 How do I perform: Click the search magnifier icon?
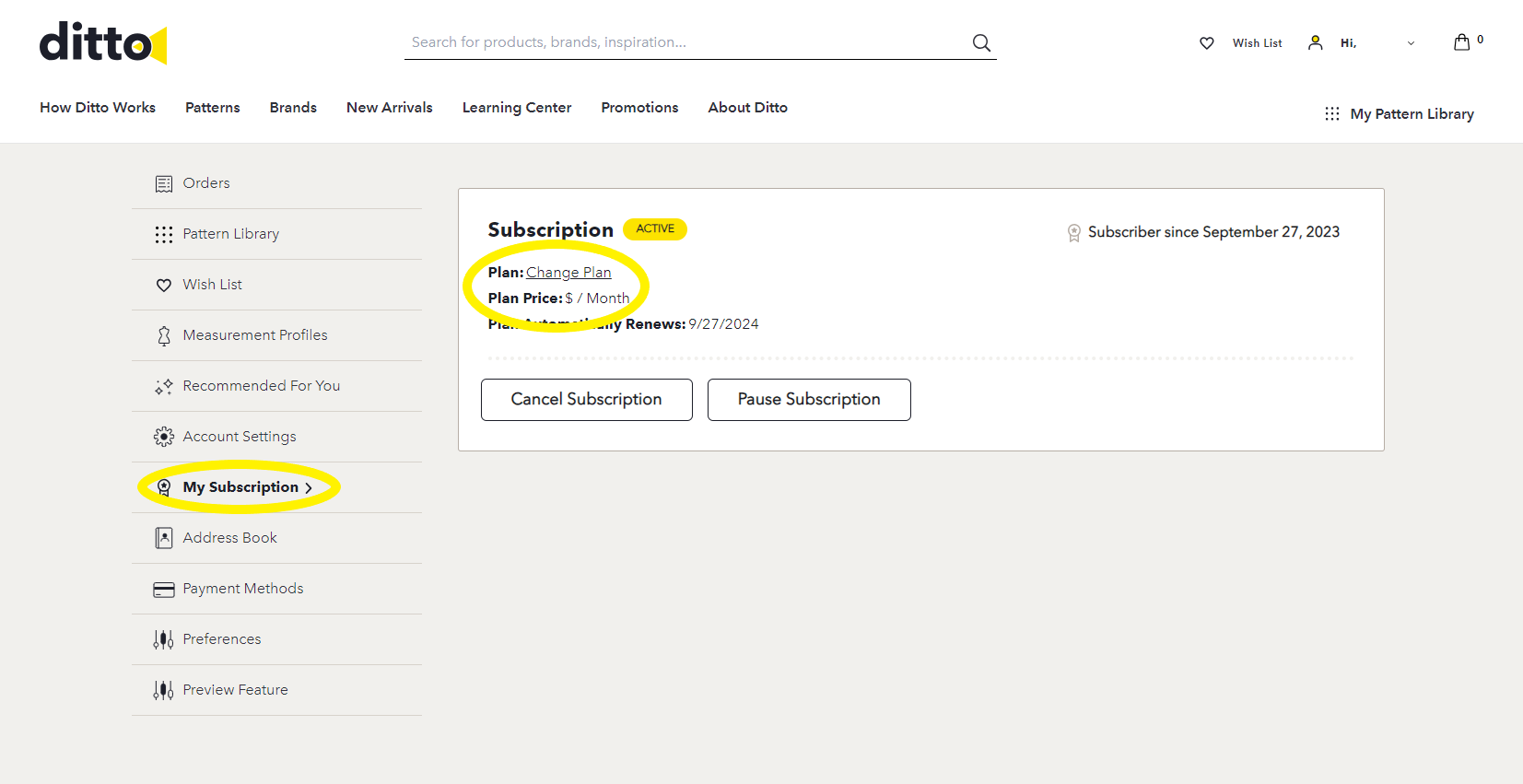[981, 43]
